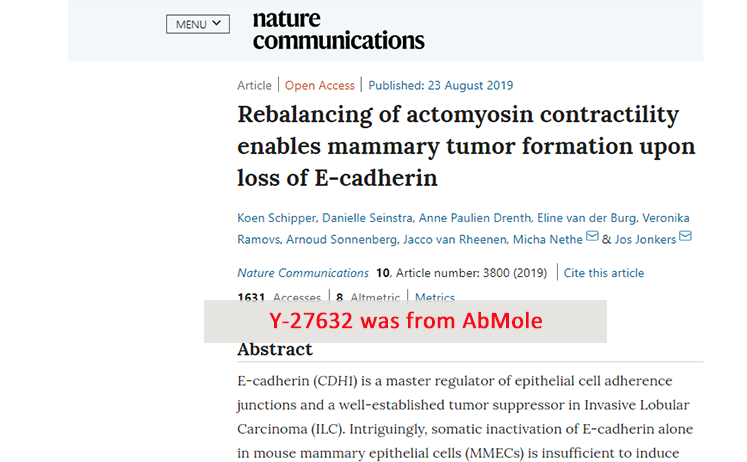747x462 pixels.
Task: Click the Open Access label
Action: click(320, 86)
